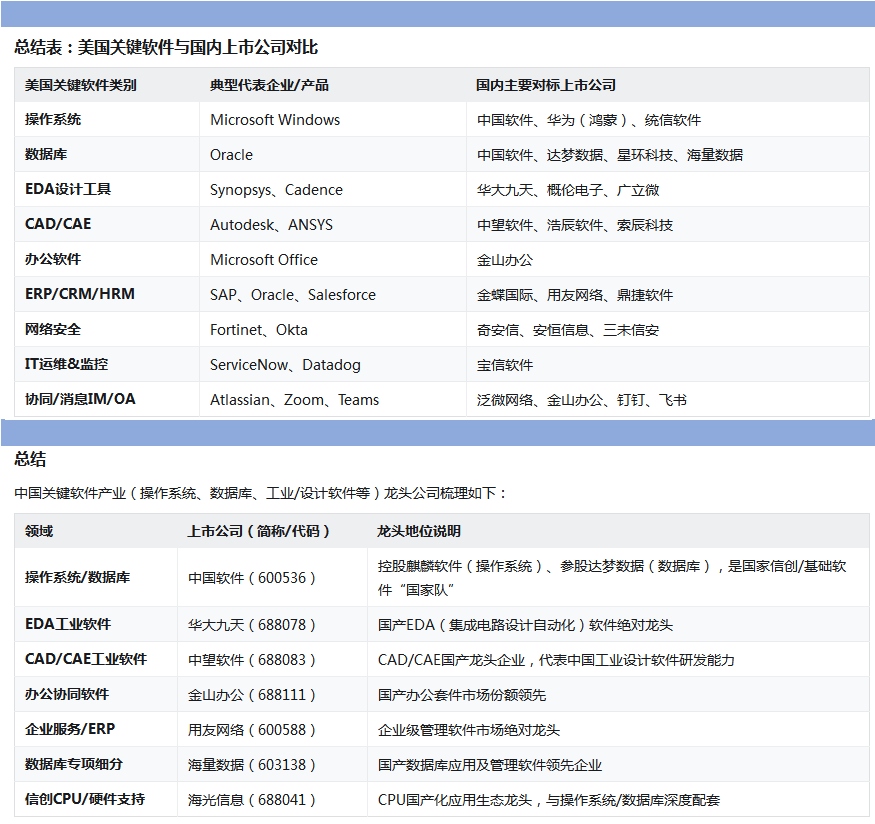This screenshot has width=875, height=824.
Task: Click the 金山办公 cell in 办公软件 row
Action: [505, 260]
